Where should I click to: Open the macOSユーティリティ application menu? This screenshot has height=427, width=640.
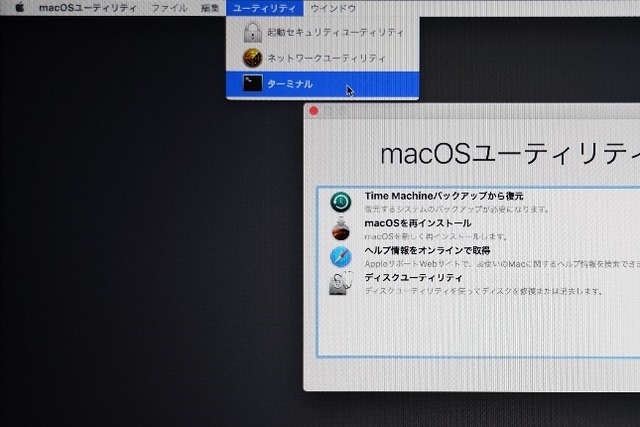pyautogui.click(x=88, y=8)
